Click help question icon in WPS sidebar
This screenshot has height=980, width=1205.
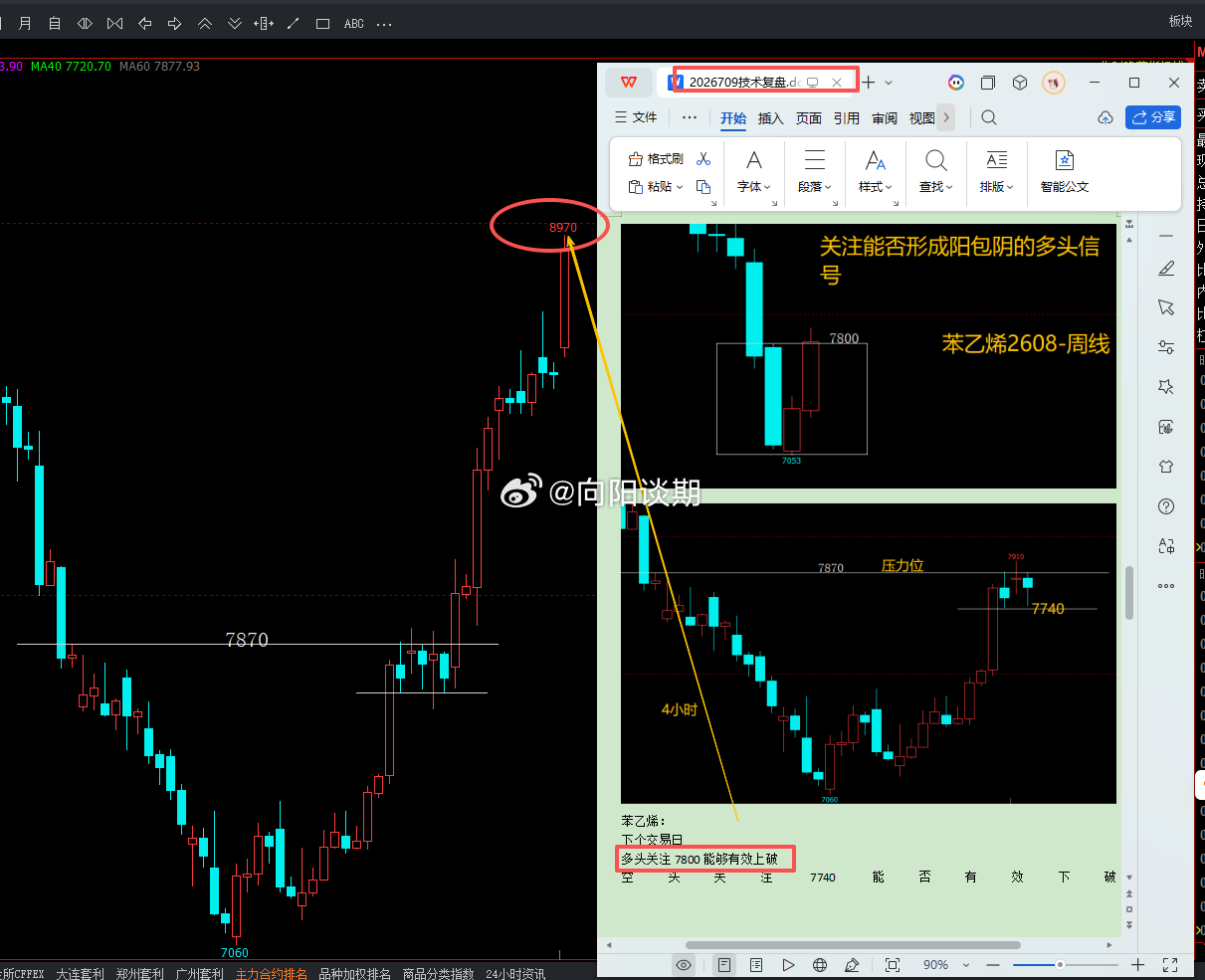pos(1166,506)
